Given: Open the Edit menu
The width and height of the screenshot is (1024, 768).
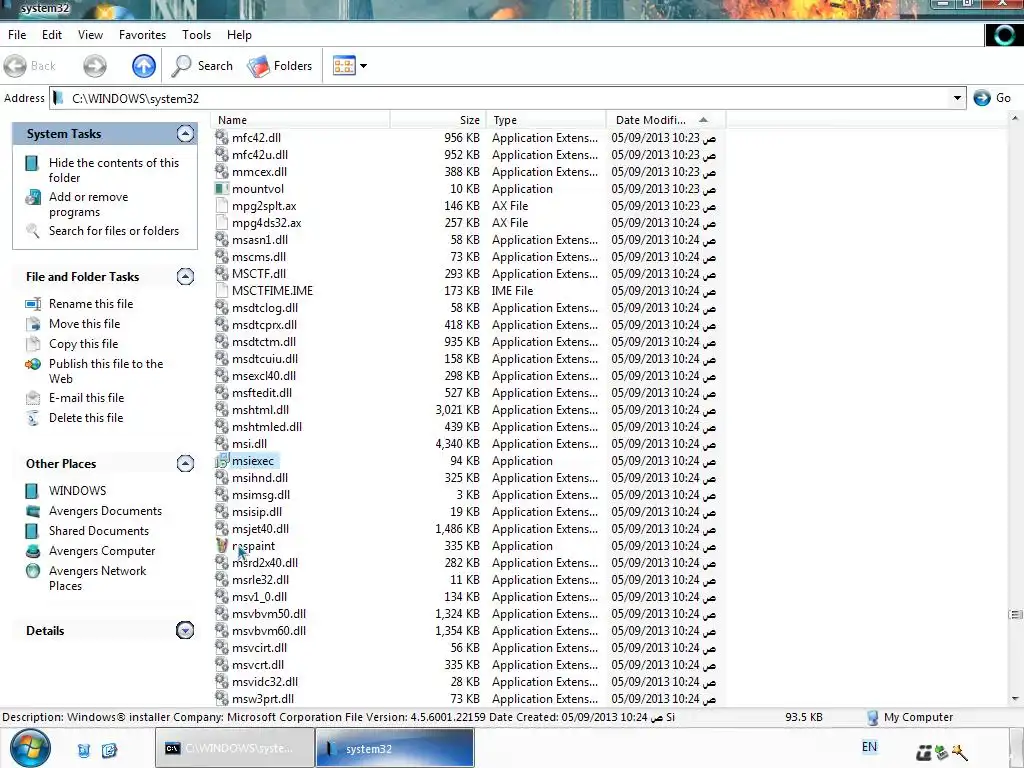Looking at the screenshot, I should (x=52, y=35).
